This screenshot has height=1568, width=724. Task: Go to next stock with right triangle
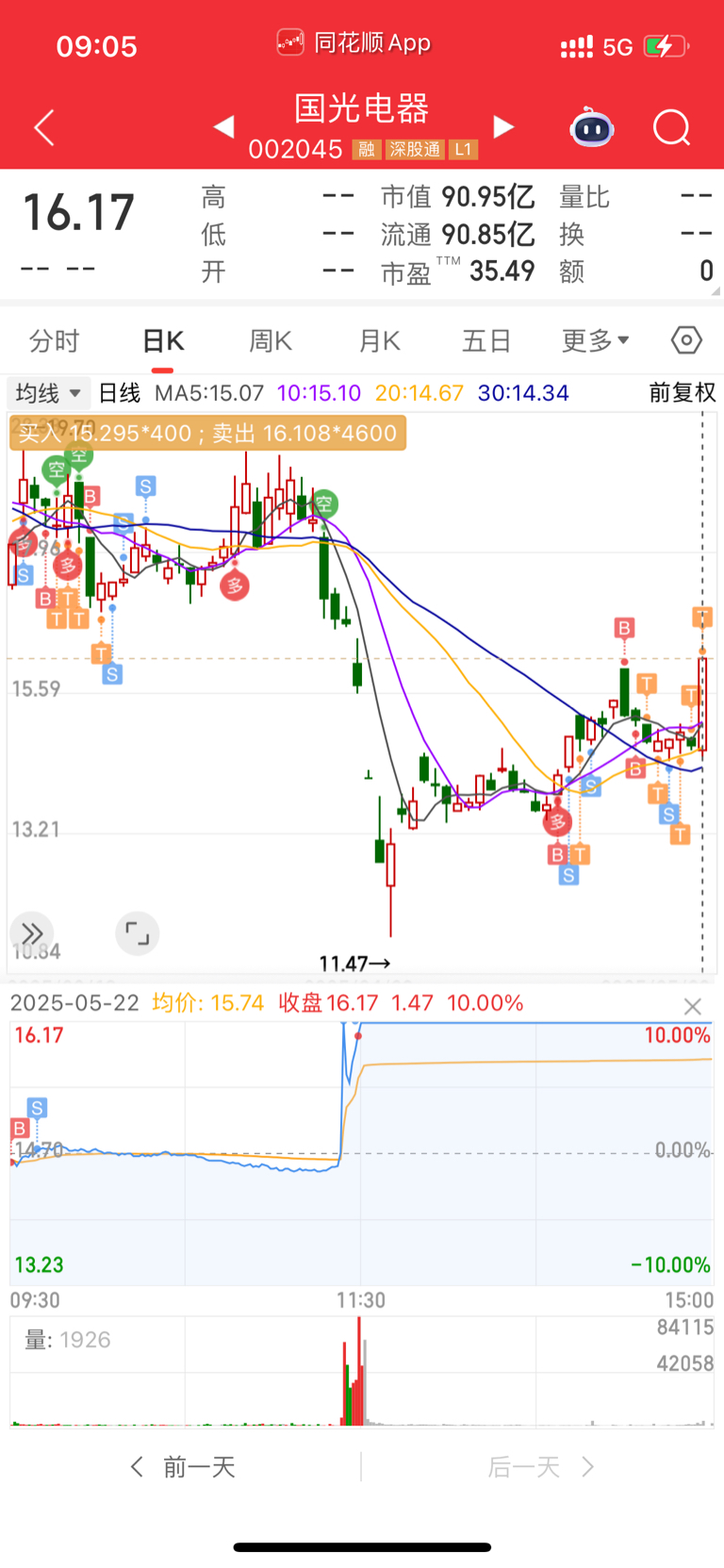(x=503, y=126)
